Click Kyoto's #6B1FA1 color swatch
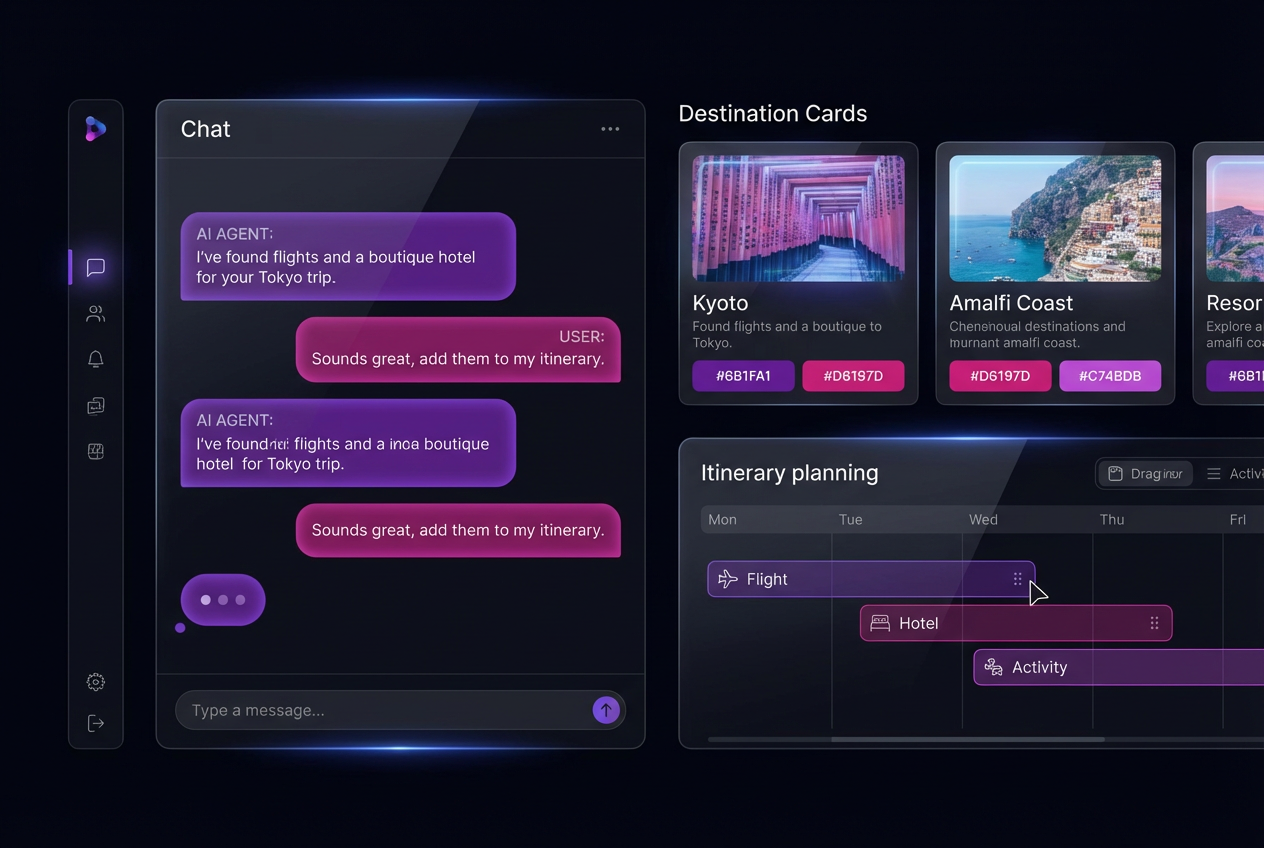1264x848 pixels. click(743, 376)
